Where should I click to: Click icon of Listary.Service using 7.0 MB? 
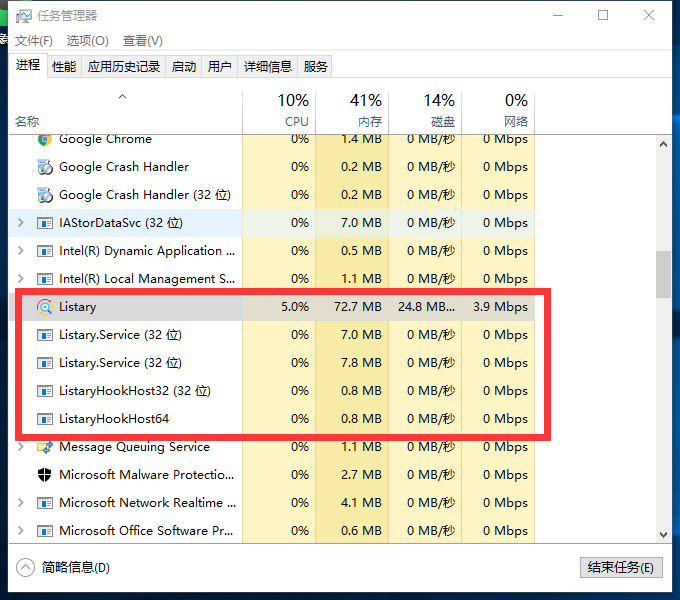[45, 335]
